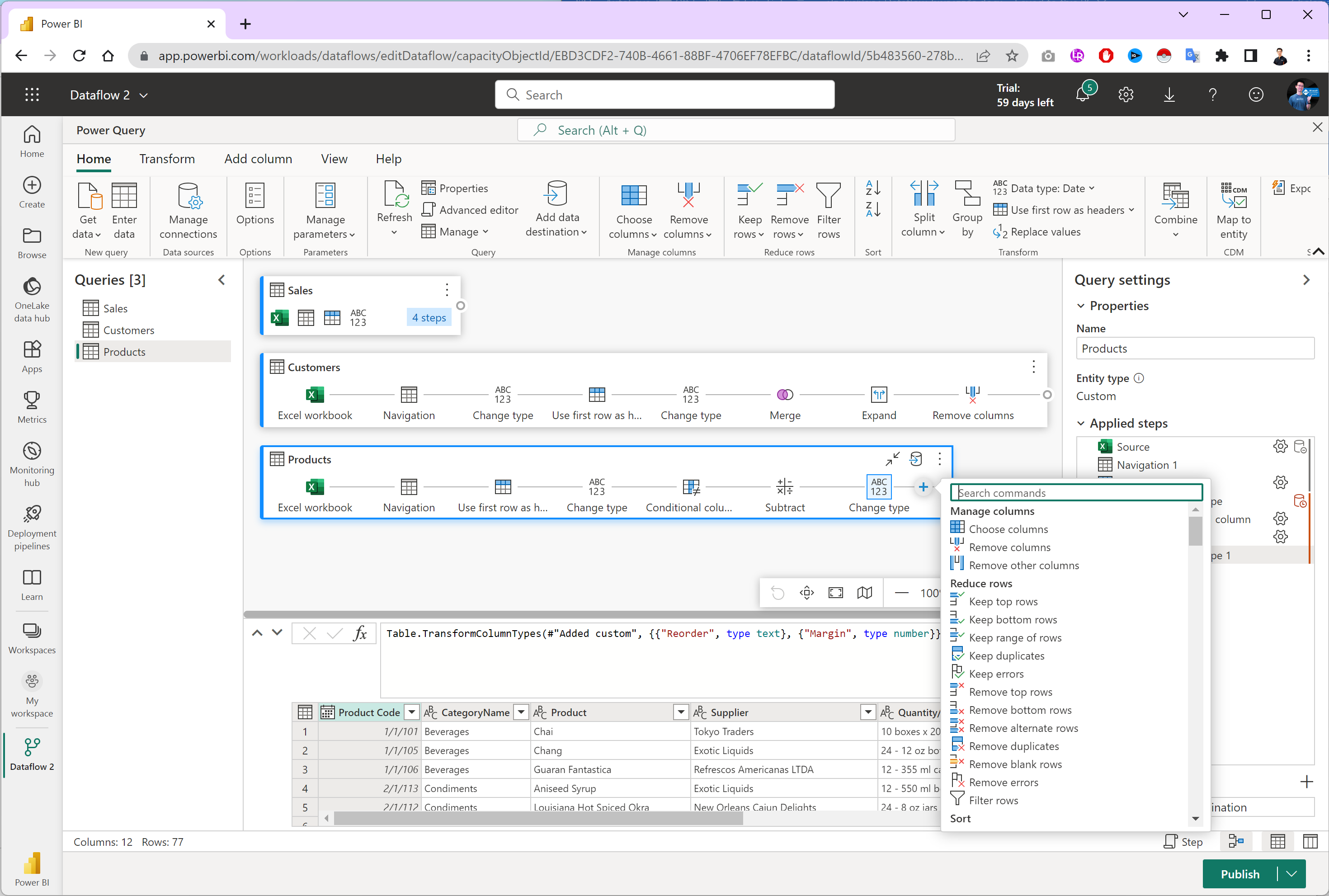This screenshot has width=1329, height=896.
Task: Toggle the mini map in diagram view
Action: [864, 593]
